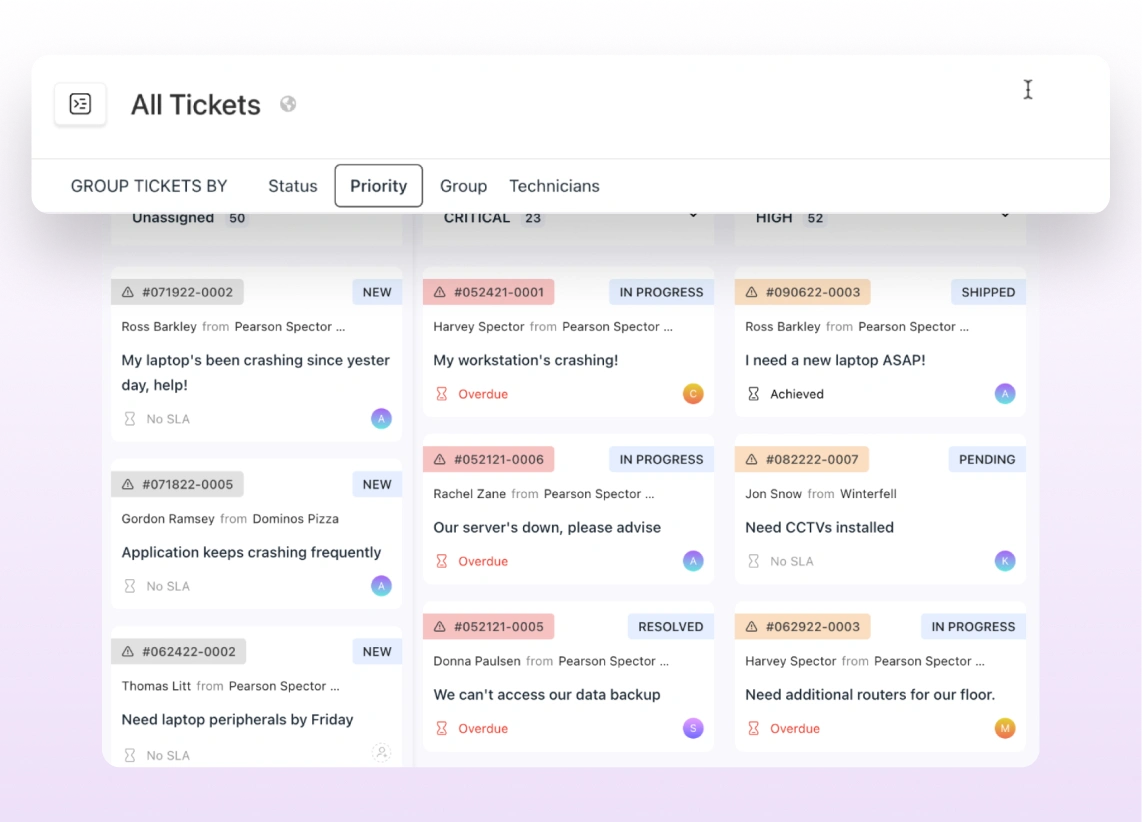This screenshot has height=822, width=1142.
Task: Select the Priority grouping tab
Action: [x=378, y=186]
